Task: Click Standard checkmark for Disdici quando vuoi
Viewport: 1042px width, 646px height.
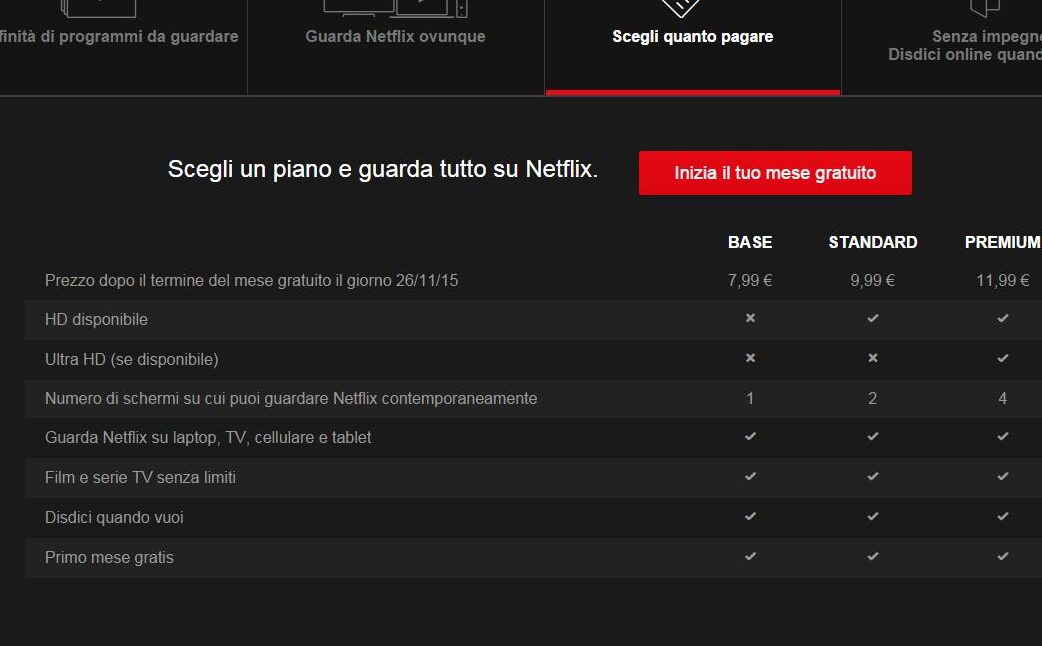Action: point(873,516)
